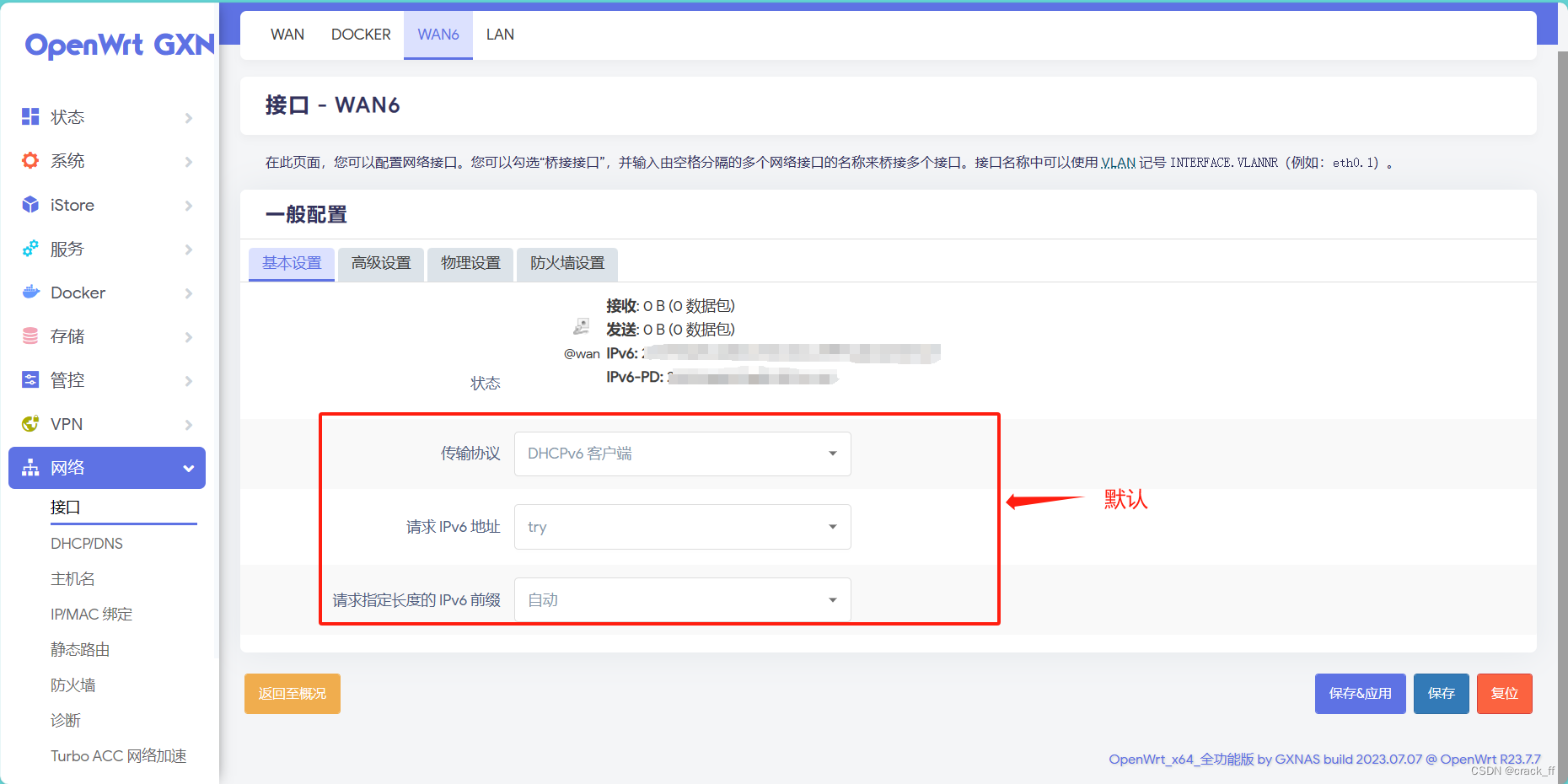The width and height of the screenshot is (1568, 784).
Task: Select DHCP/DNS from network submenu
Action: point(87,543)
